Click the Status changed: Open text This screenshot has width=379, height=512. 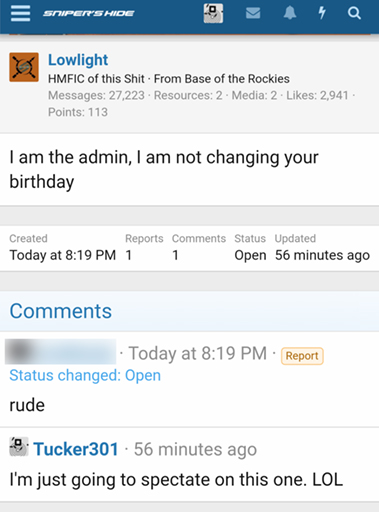[x=85, y=375]
